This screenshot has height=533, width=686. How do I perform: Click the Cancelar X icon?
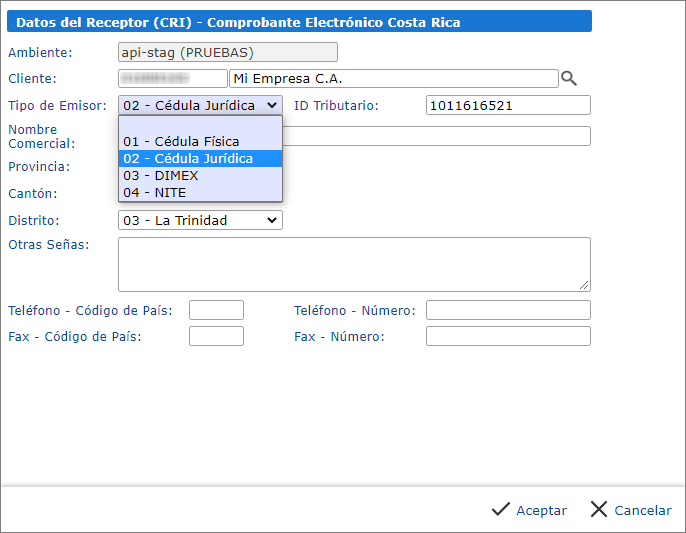[599, 510]
